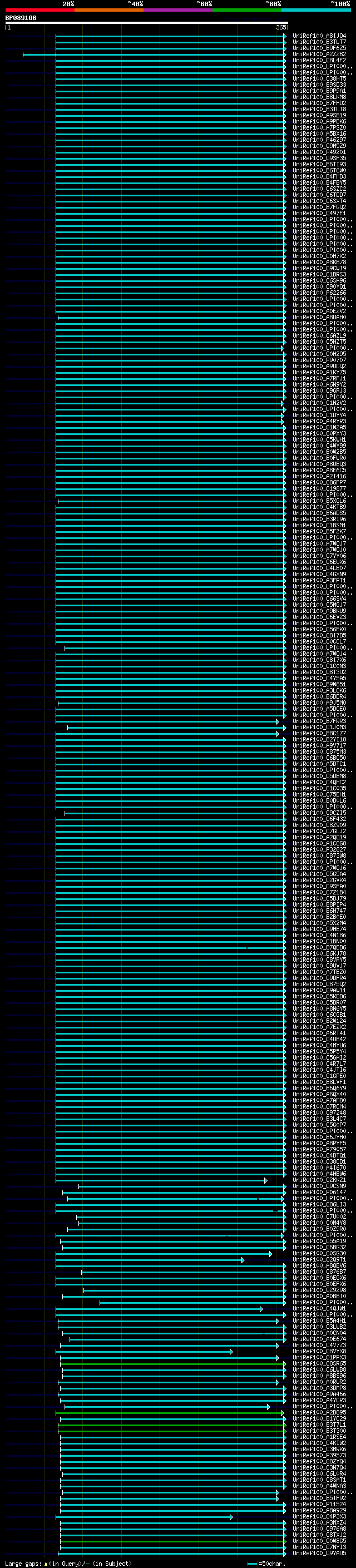This screenshot has width=356, height=1568.
Task: Select hit label UniRef100_A2D895
Action: click(x=319, y=1412)
